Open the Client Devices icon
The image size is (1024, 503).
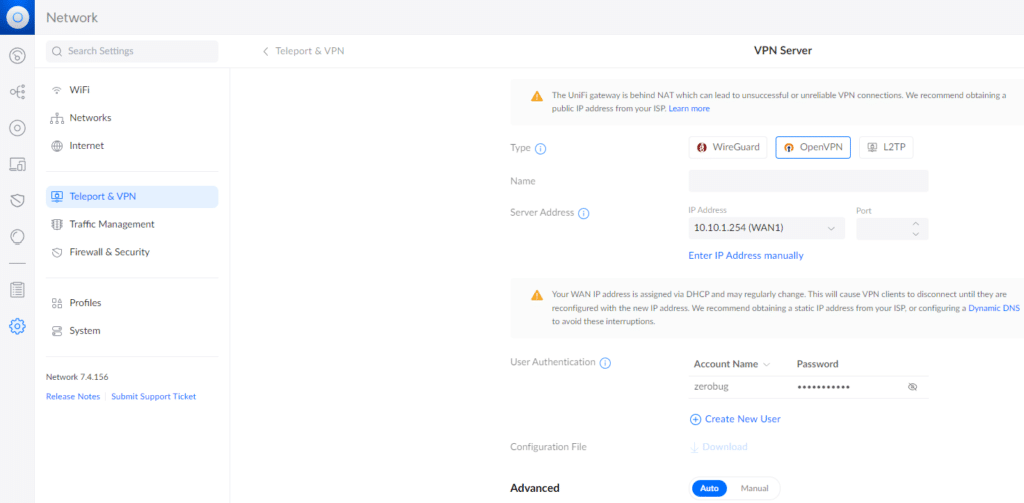[17, 164]
